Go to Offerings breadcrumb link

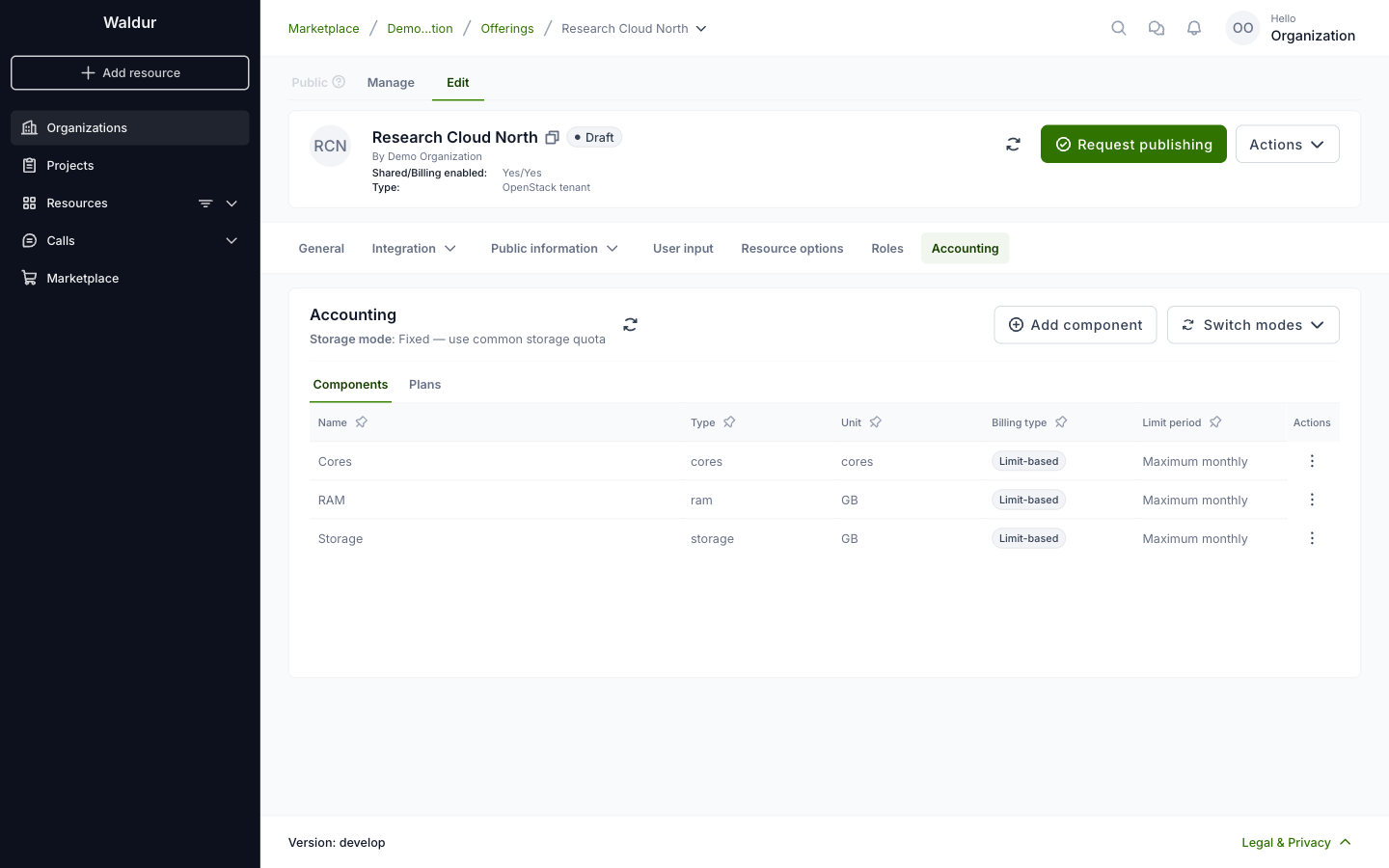click(x=507, y=29)
